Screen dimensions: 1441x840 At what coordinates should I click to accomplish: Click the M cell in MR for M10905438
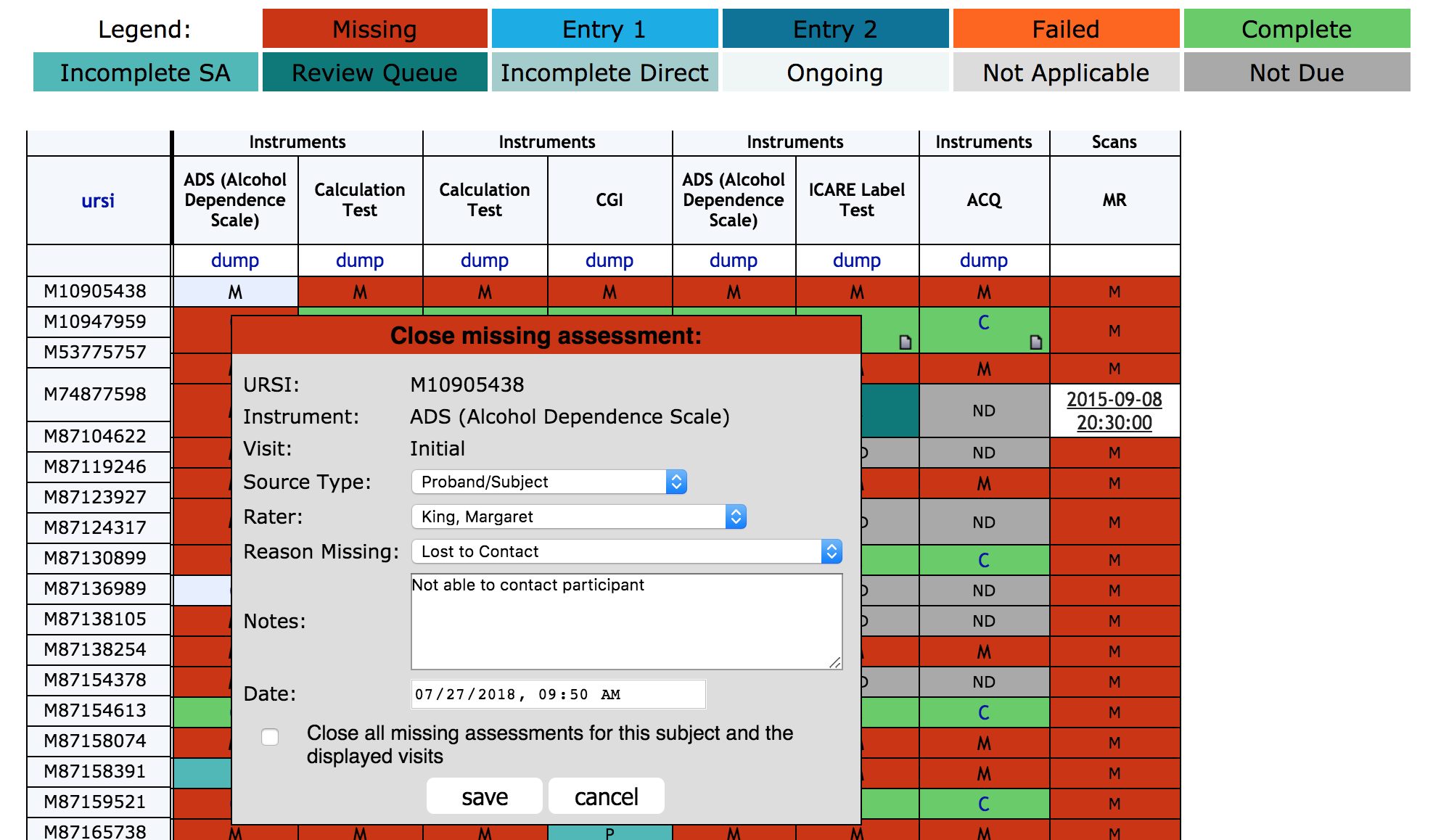[x=1114, y=292]
